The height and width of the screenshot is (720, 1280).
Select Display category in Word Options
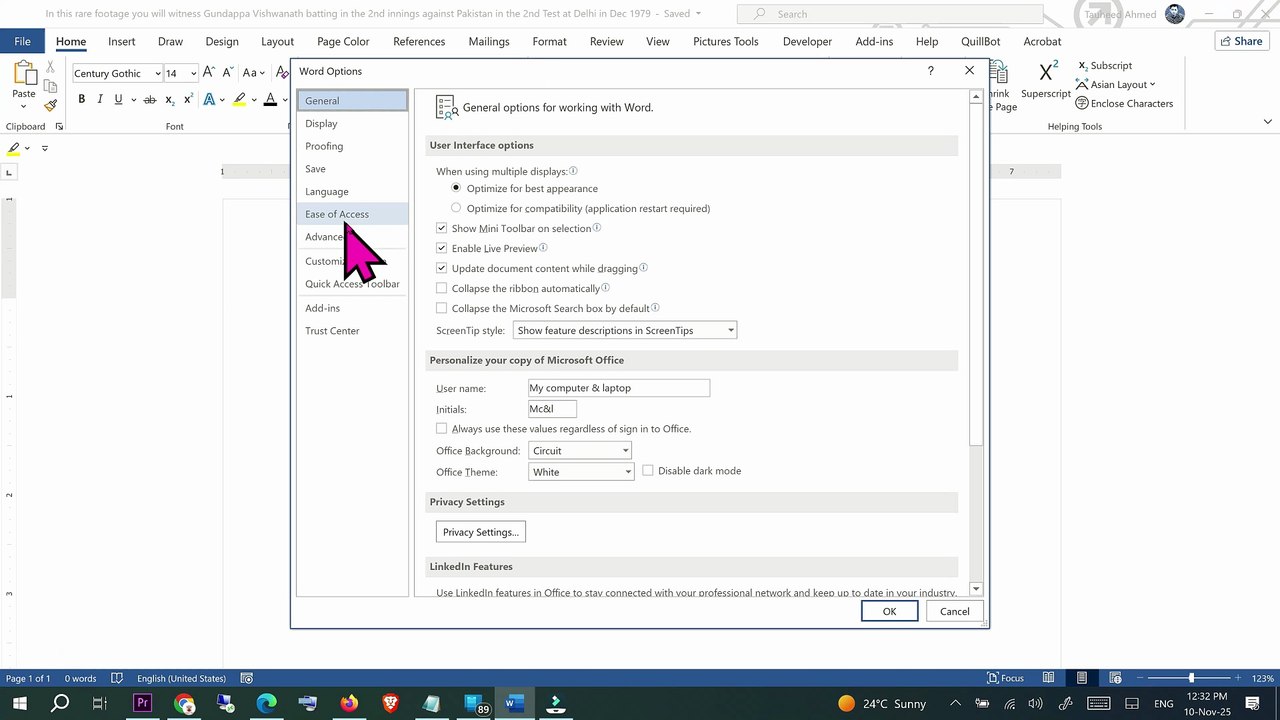(x=352, y=123)
